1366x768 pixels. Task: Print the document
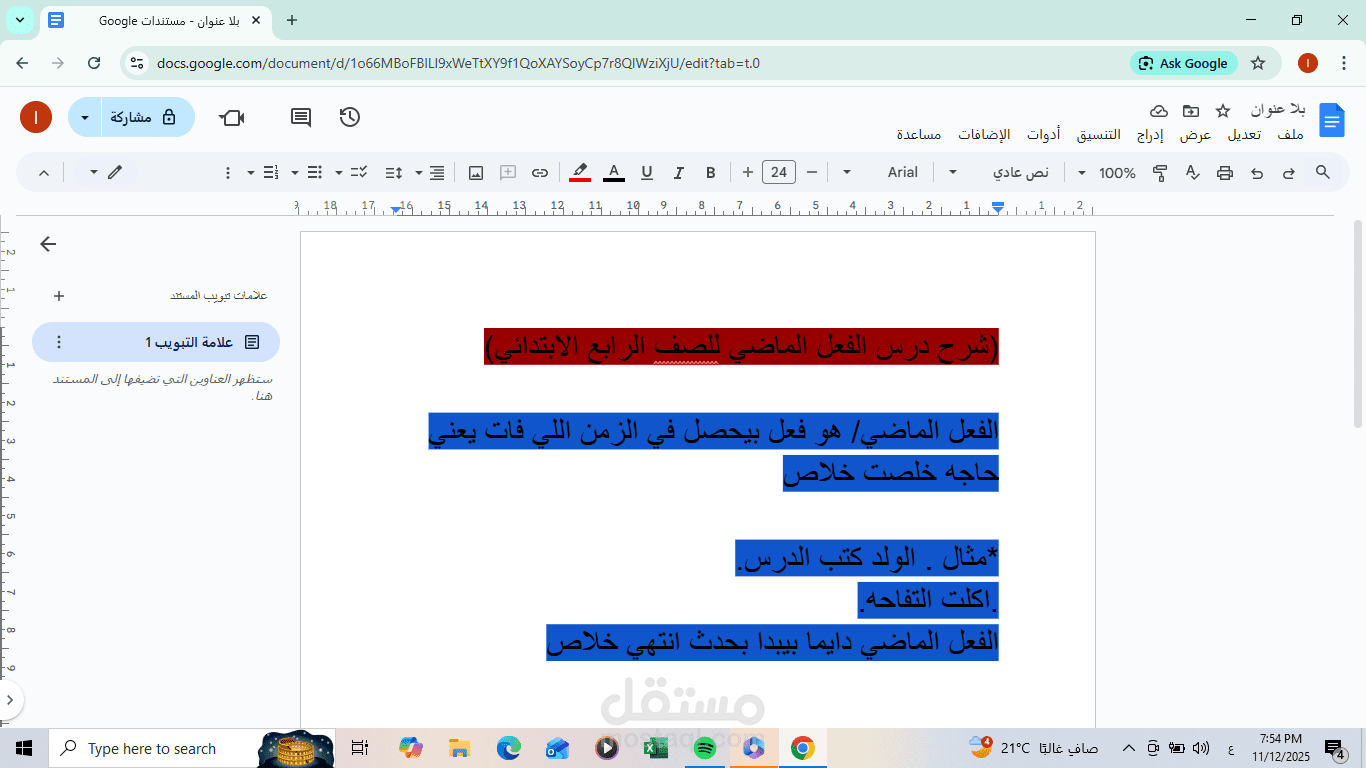click(1225, 173)
